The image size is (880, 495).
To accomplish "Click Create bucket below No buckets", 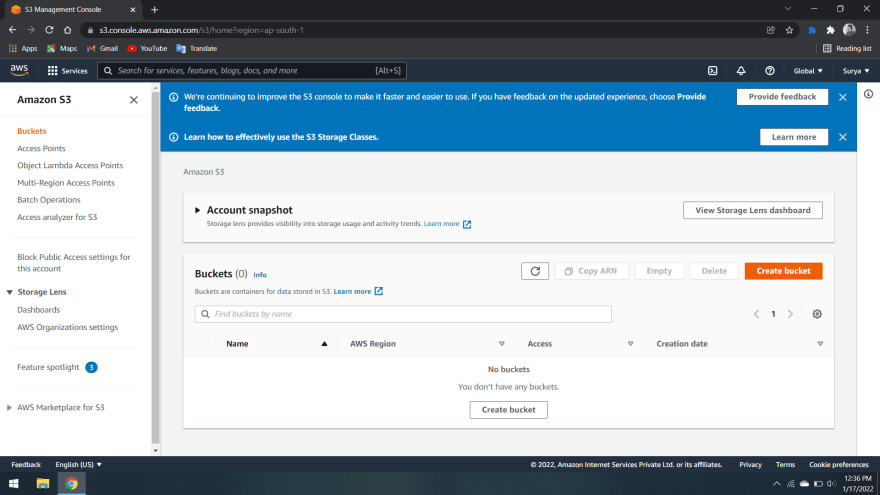I will click(x=508, y=410).
